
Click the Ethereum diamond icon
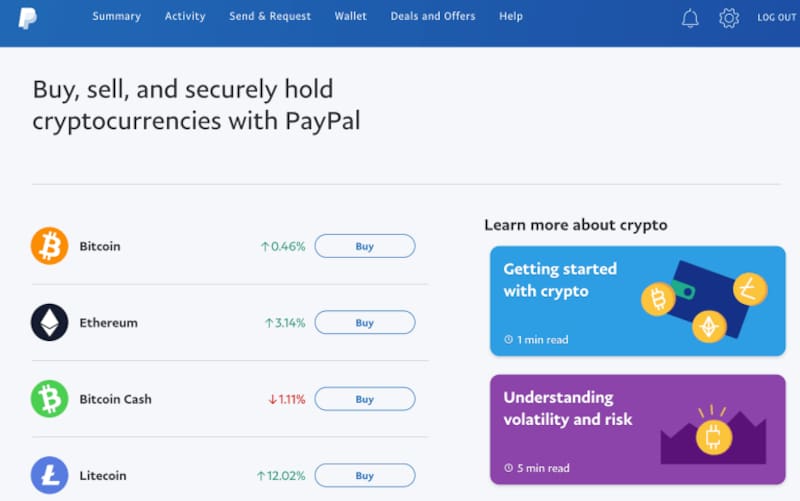49,323
